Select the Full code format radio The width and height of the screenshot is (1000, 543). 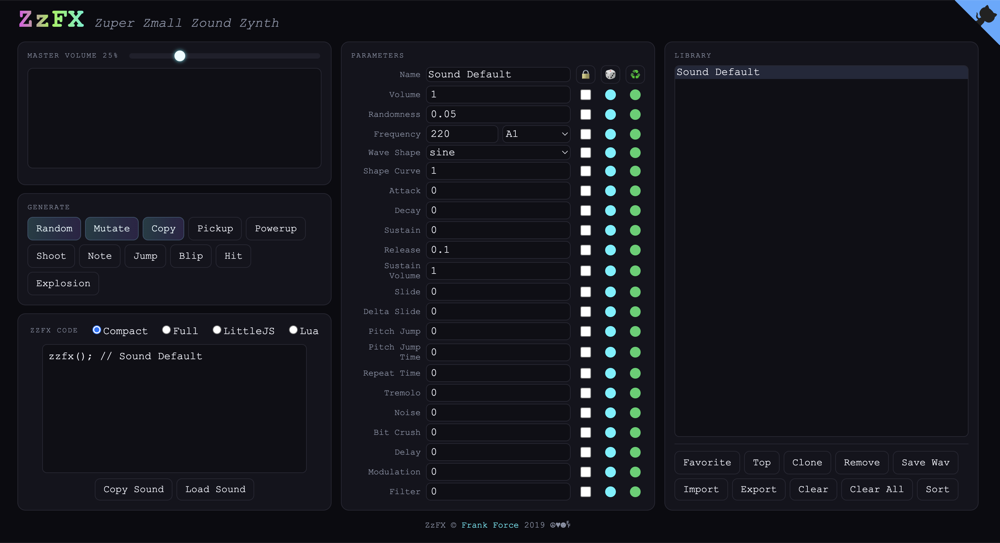[166, 330]
